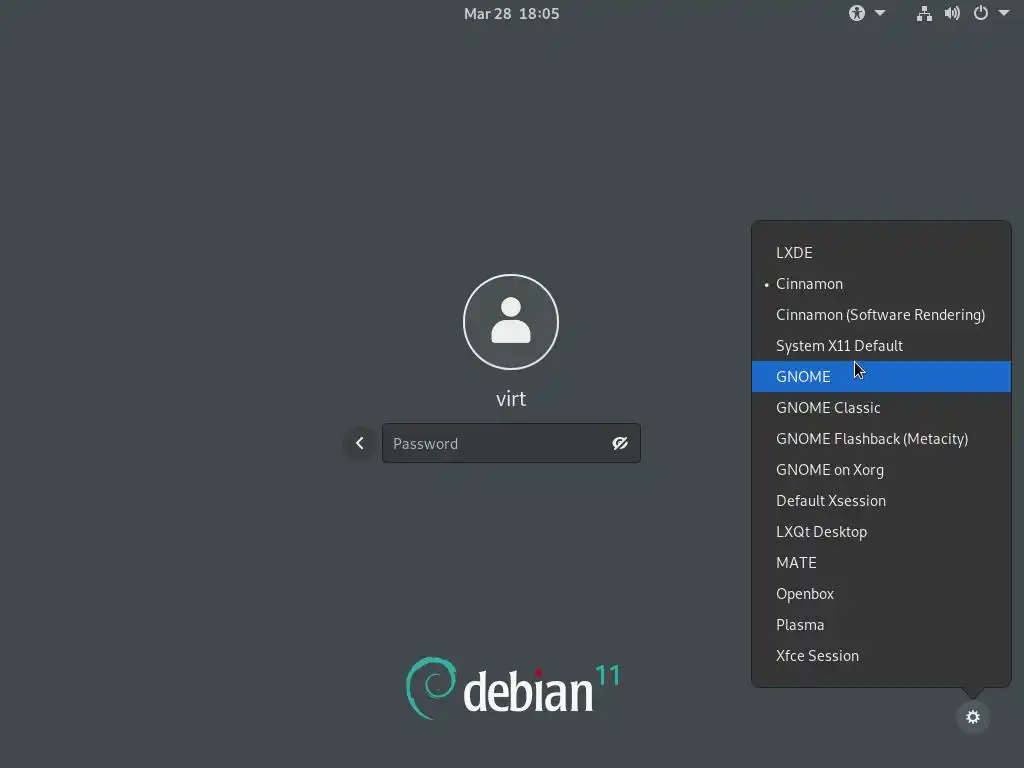Viewport: 1024px width, 768px height.
Task: Choose the Openbox session
Action: coord(881,594)
